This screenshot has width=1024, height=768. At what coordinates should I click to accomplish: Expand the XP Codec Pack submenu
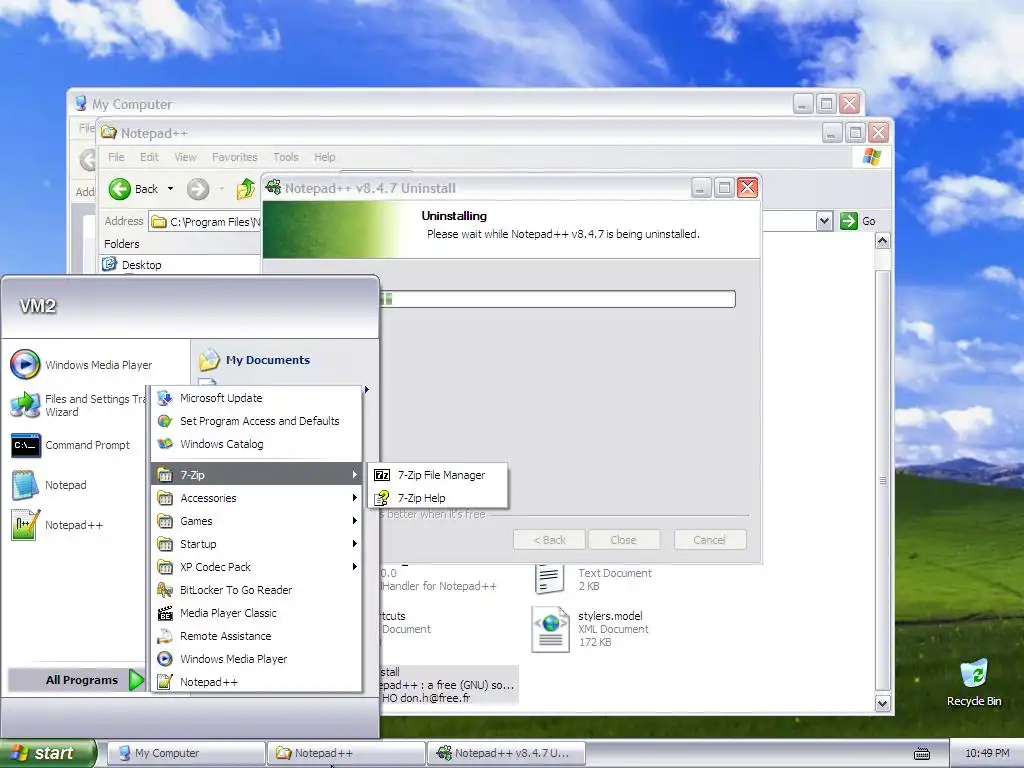[257, 567]
